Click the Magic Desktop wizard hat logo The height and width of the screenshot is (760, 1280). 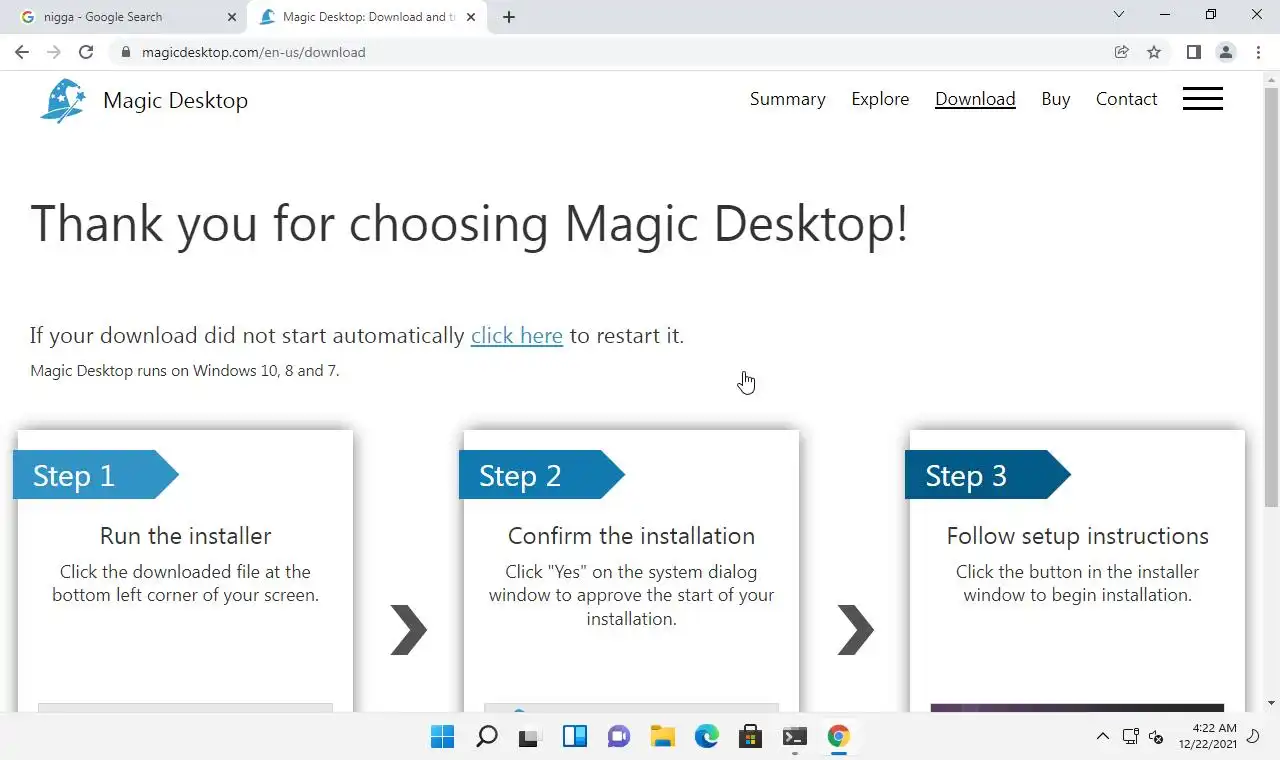tap(63, 100)
